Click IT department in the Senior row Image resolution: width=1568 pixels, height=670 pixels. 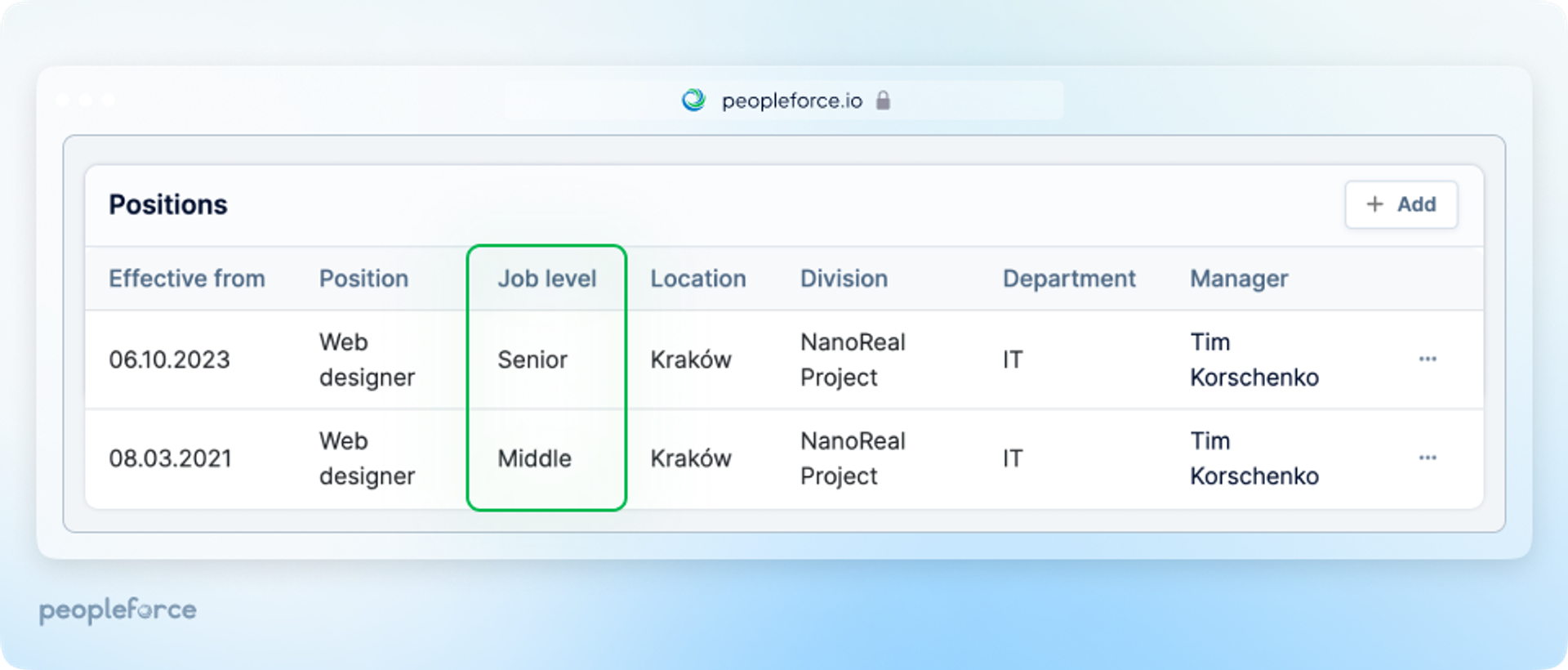coord(1013,360)
